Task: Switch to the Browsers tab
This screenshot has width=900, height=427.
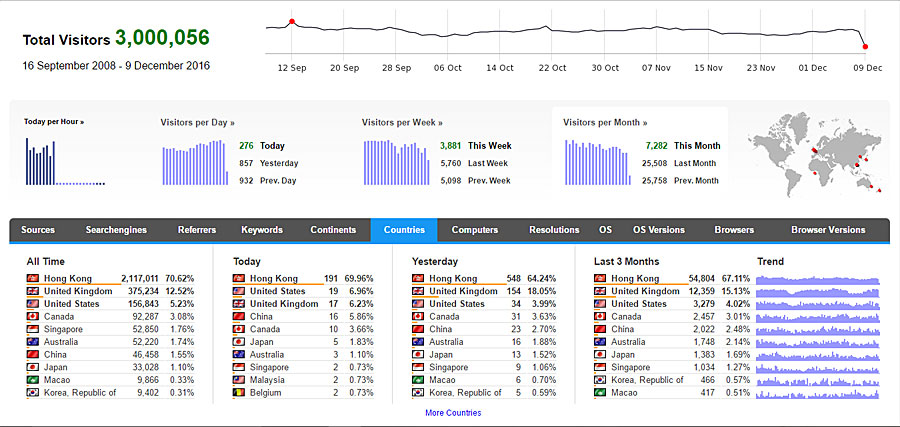Action: pos(734,230)
